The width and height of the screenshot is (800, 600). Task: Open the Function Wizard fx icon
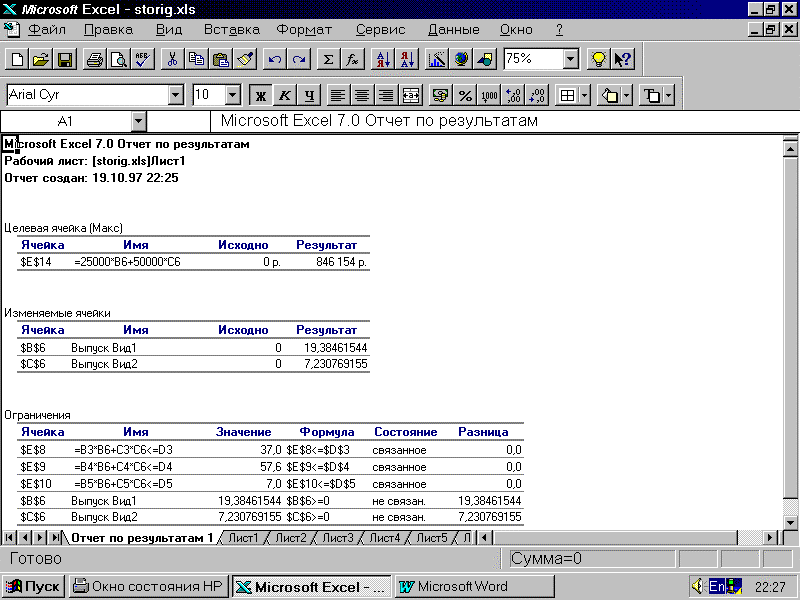353,60
